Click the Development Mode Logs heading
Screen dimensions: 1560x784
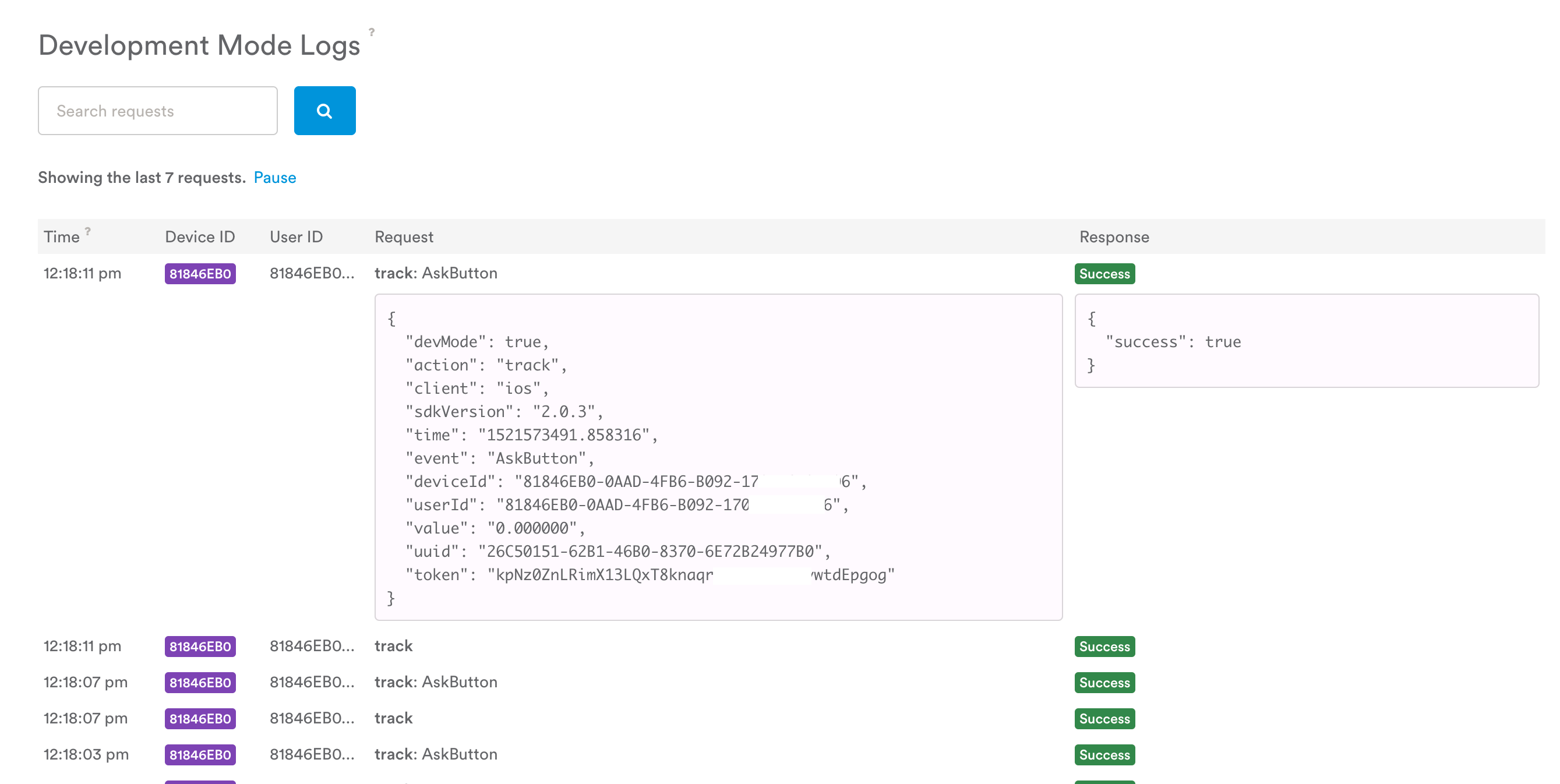click(199, 45)
